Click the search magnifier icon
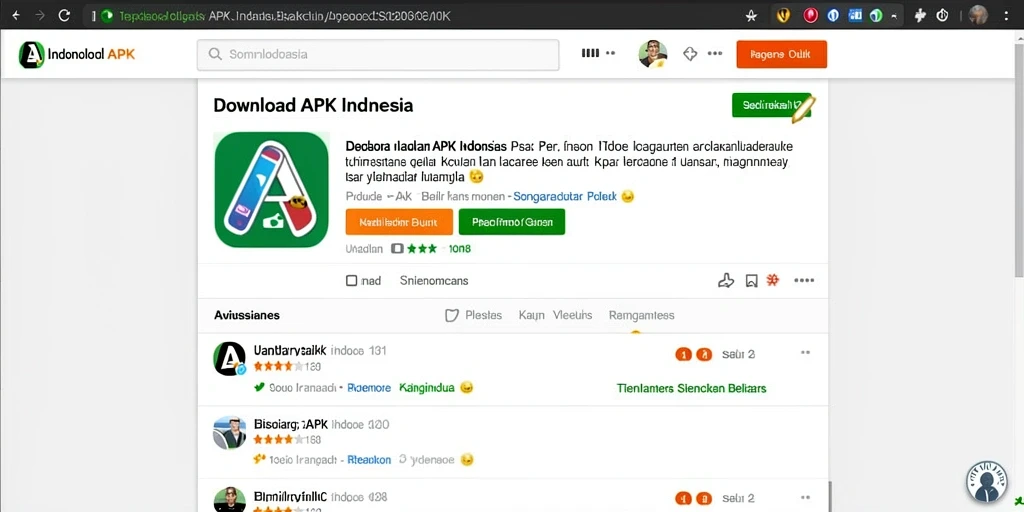Image resolution: width=1024 pixels, height=512 pixels. (215, 54)
